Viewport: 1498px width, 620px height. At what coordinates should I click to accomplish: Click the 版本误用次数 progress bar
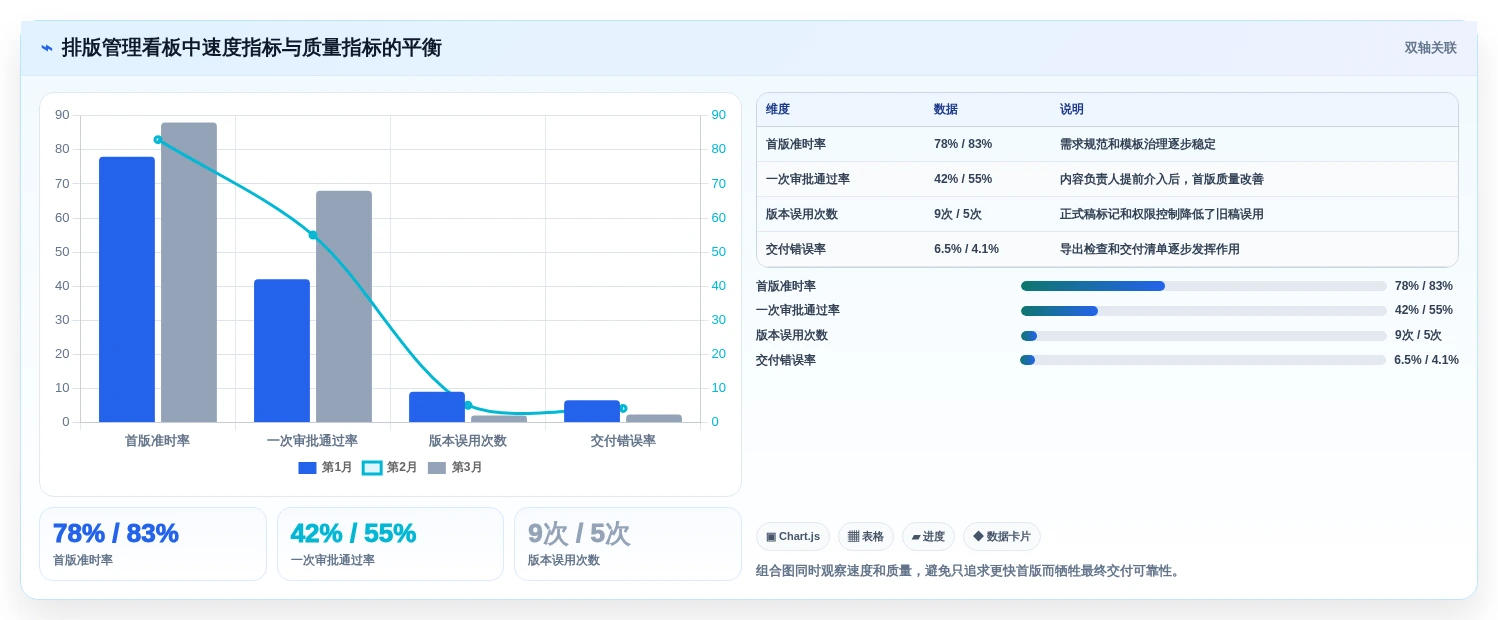click(x=1204, y=336)
